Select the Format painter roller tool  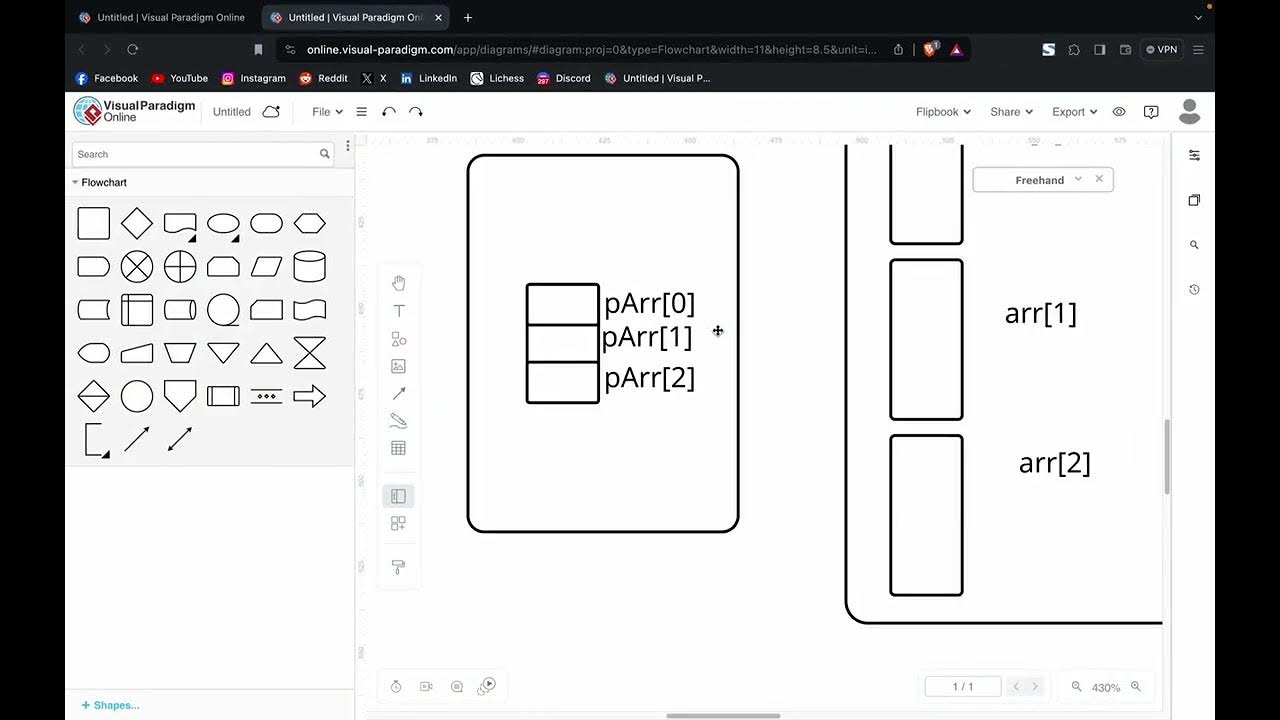pos(398,567)
